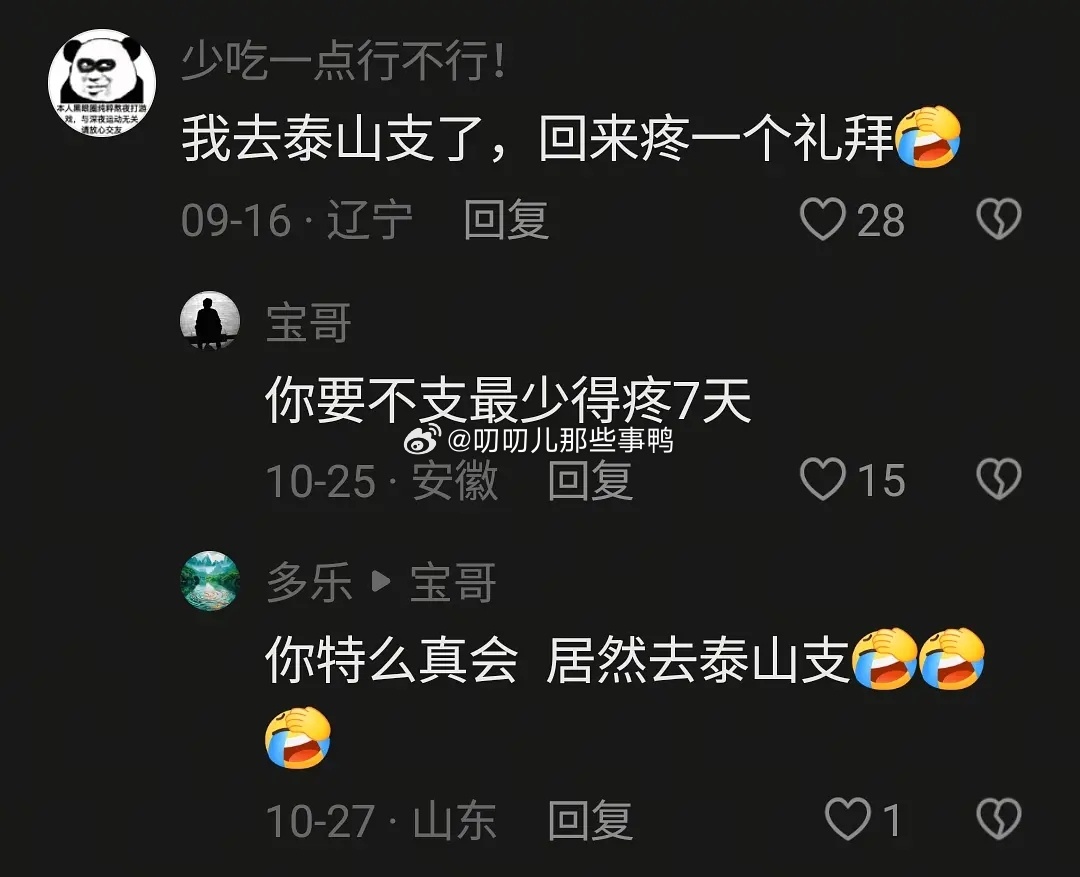The height and width of the screenshot is (877, 1080).
Task: Like 多乐's reply from 山东
Action: tap(848, 818)
